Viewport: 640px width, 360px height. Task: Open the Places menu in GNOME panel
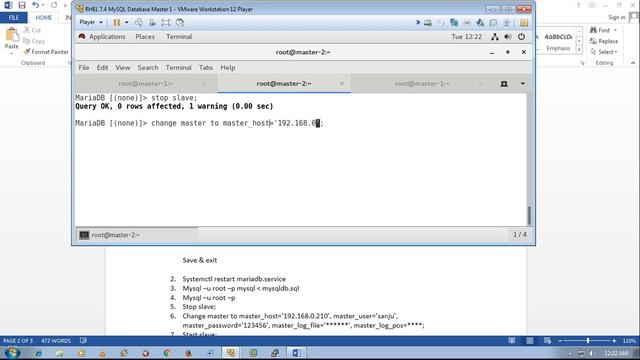pos(145,37)
